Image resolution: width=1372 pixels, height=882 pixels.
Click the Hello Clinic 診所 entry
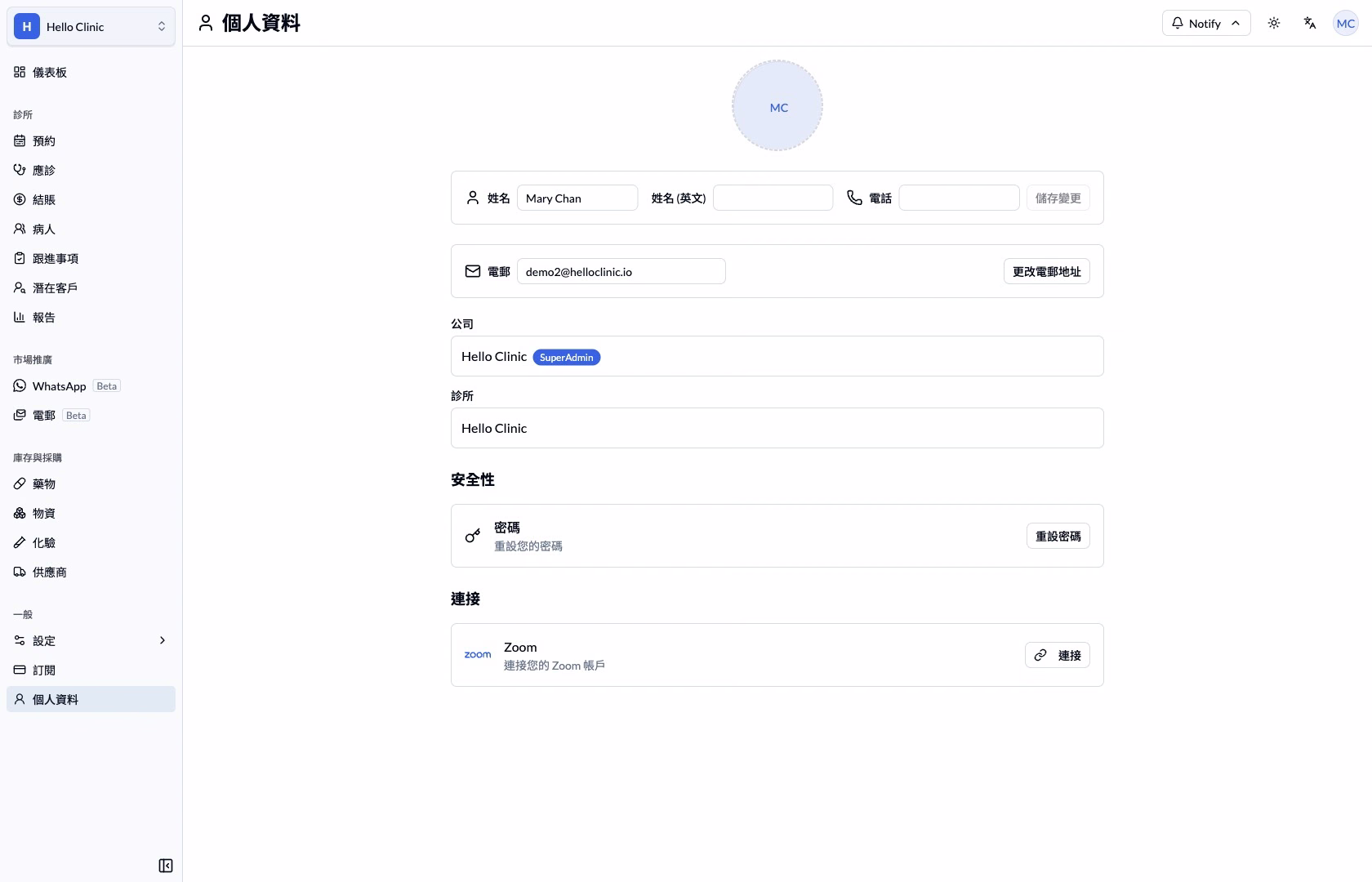[777, 428]
